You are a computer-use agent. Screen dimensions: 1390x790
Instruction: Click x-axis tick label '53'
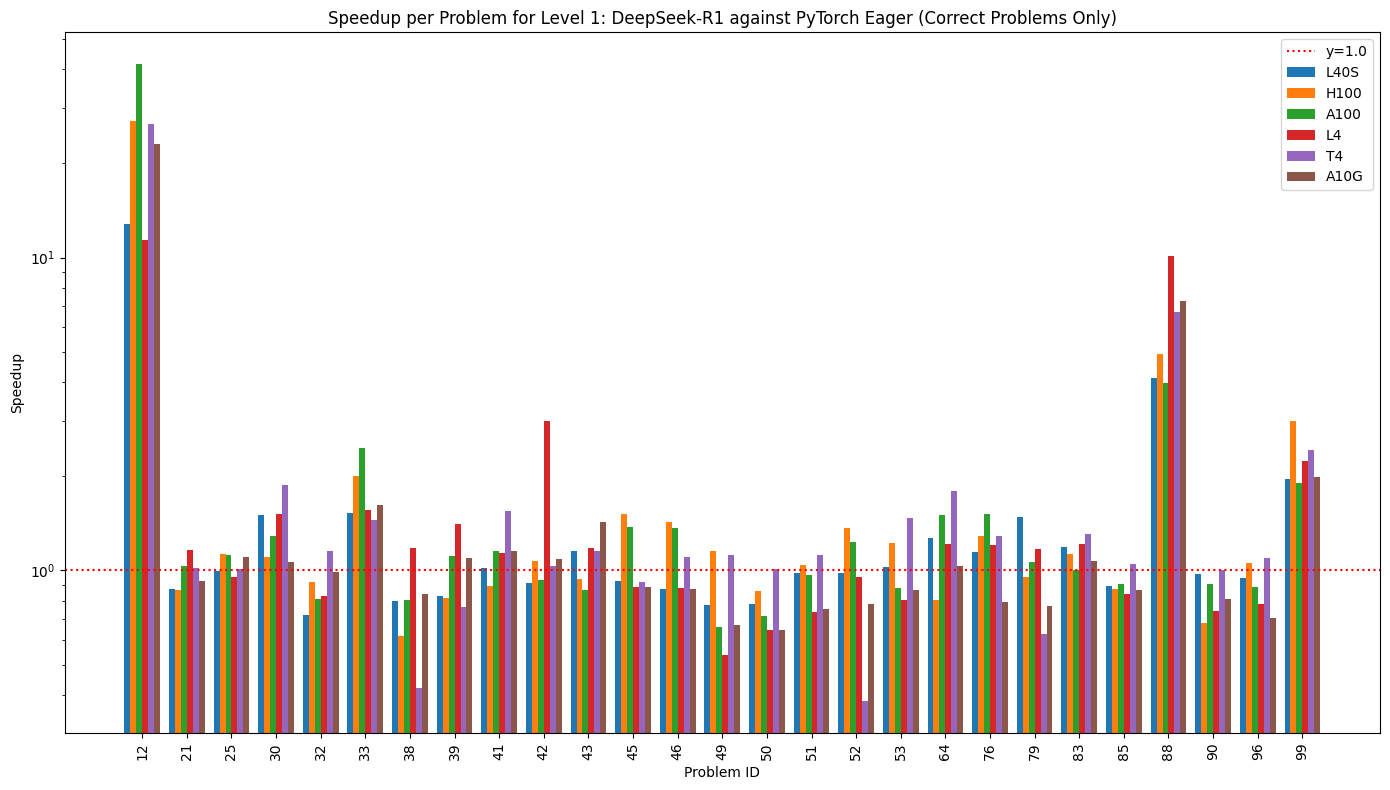point(901,751)
